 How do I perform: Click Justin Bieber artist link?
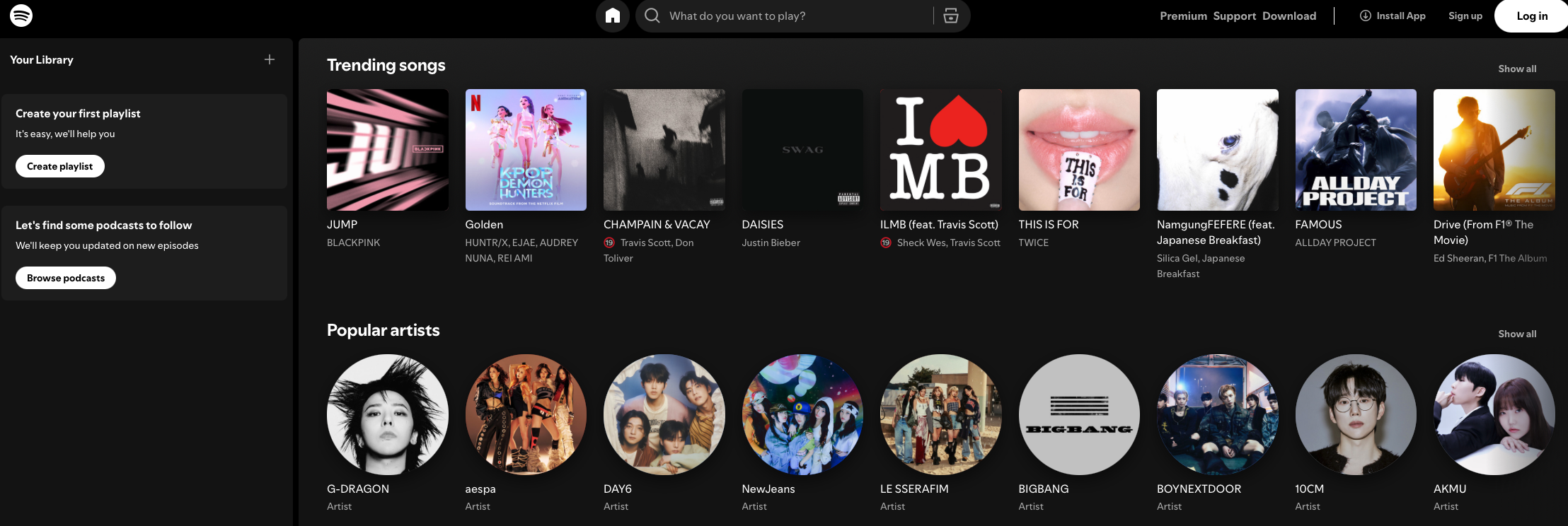click(x=771, y=242)
